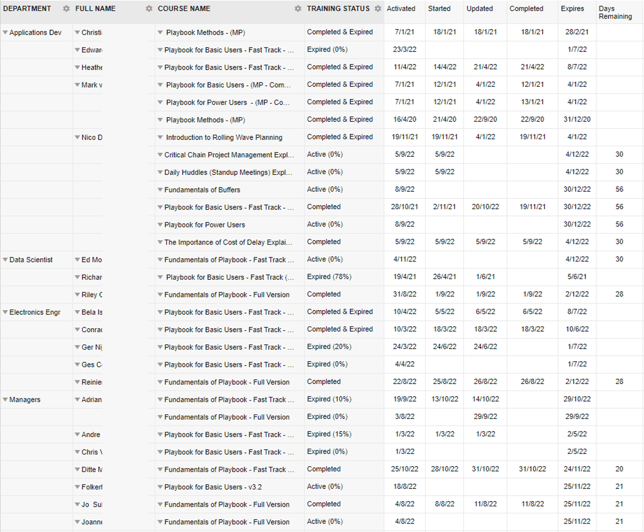Collapse the Mark v name group
The height and width of the screenshot is (532, 644).
[x=77, y=85]
